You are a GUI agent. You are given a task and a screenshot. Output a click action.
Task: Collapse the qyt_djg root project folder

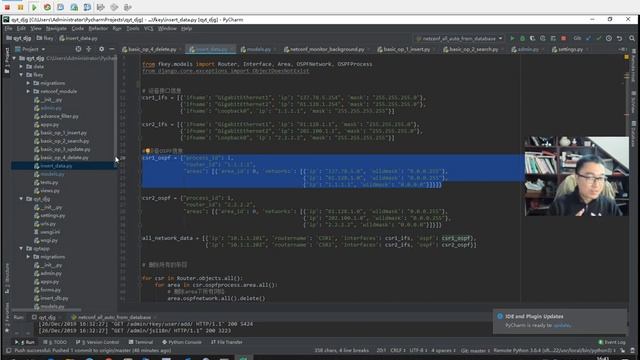(14, 58)
